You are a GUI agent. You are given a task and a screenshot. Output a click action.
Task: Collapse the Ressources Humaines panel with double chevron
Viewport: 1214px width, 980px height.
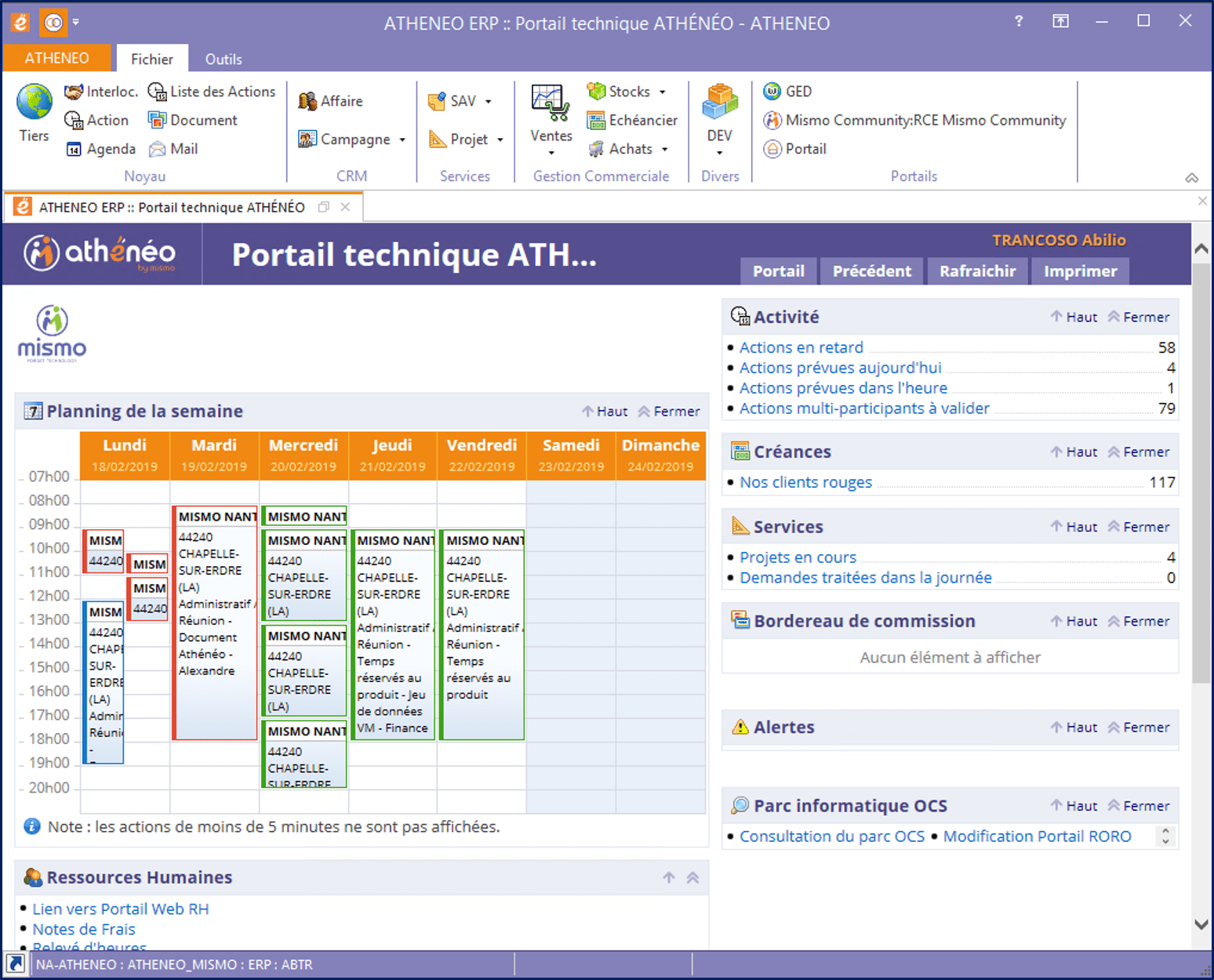point(692,877)
